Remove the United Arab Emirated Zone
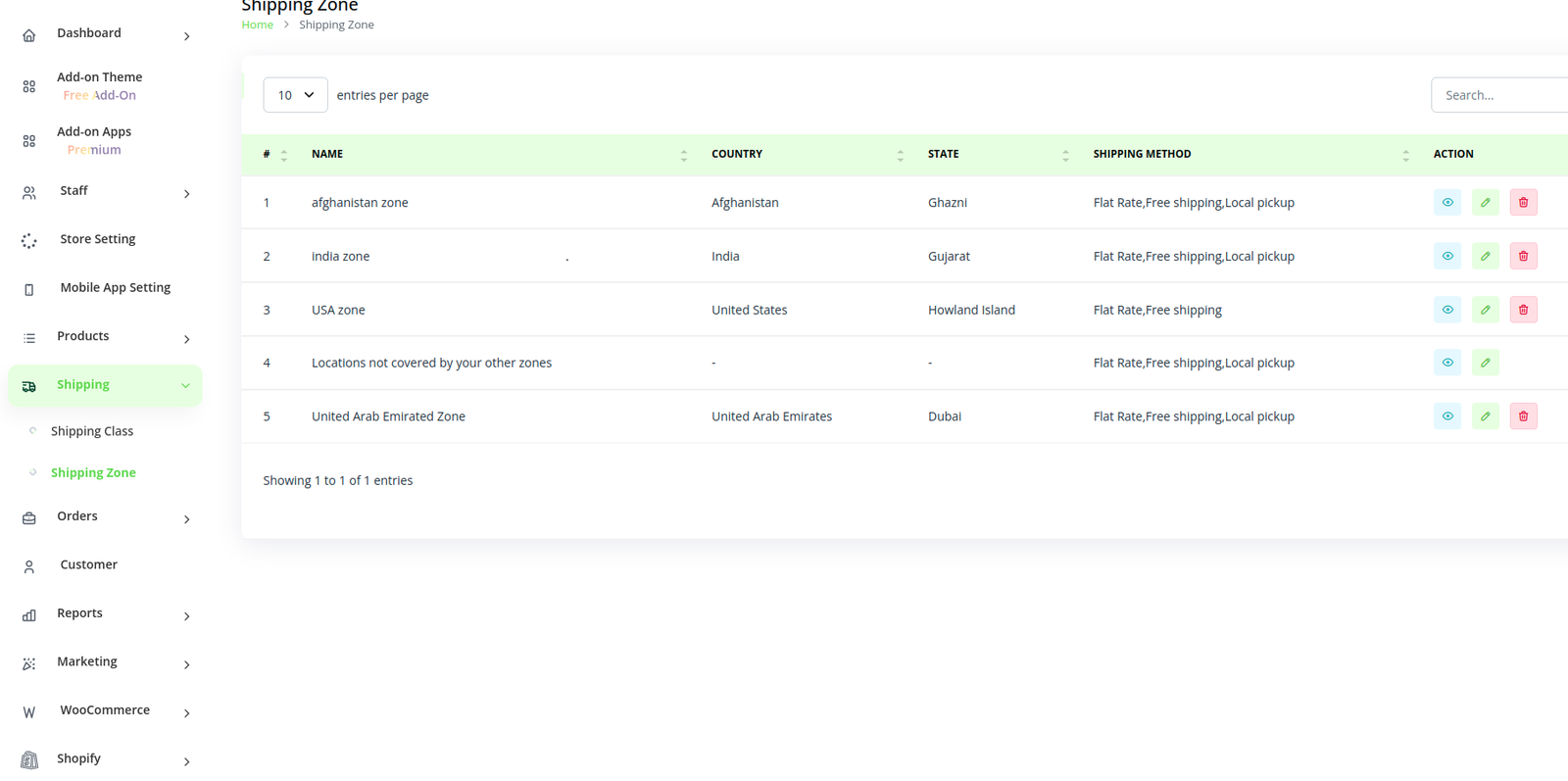1568x781 pixels. 1523,416
